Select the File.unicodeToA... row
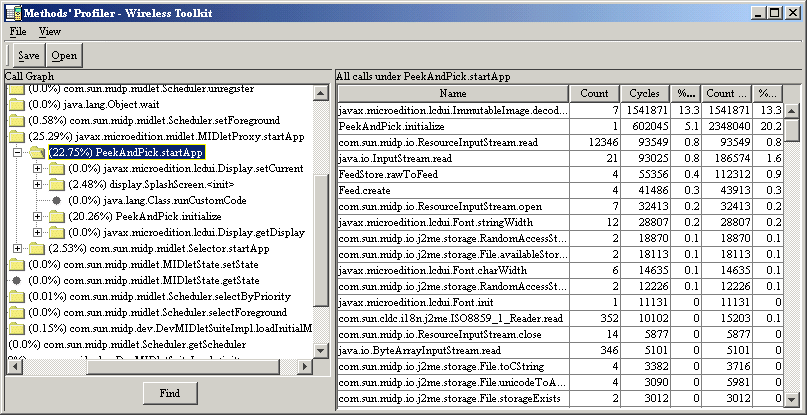Image resolution: width=807 pixels, height=415 pixels. pos(560,383)
